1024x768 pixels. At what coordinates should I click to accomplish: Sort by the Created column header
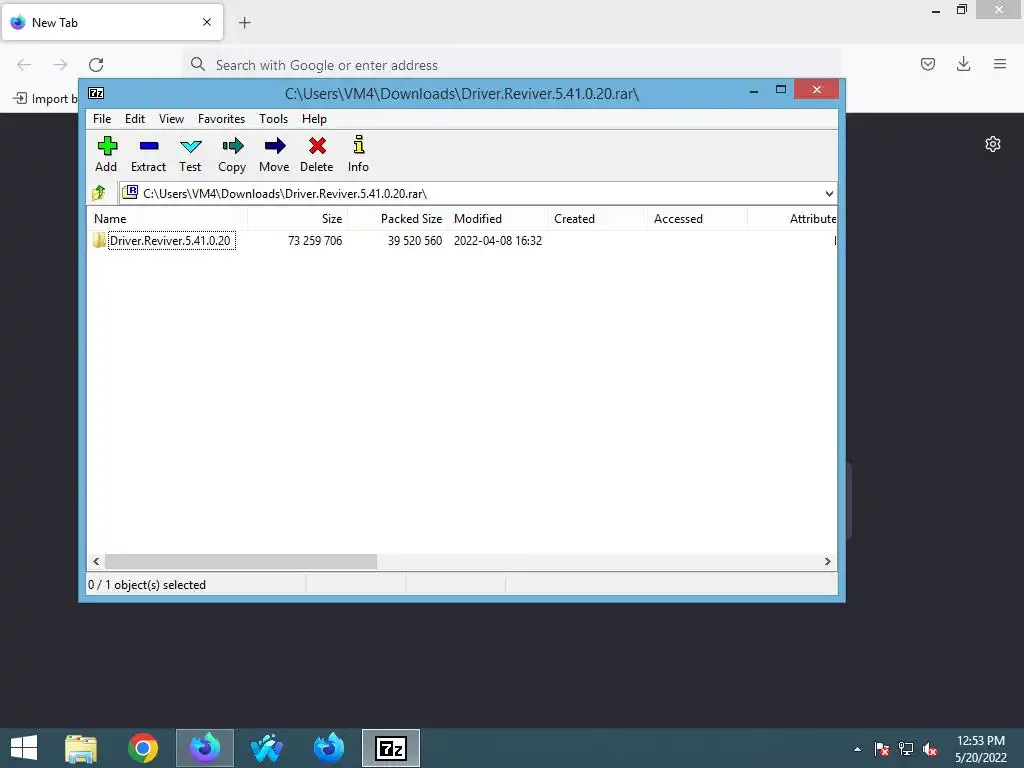pos(597,219)
